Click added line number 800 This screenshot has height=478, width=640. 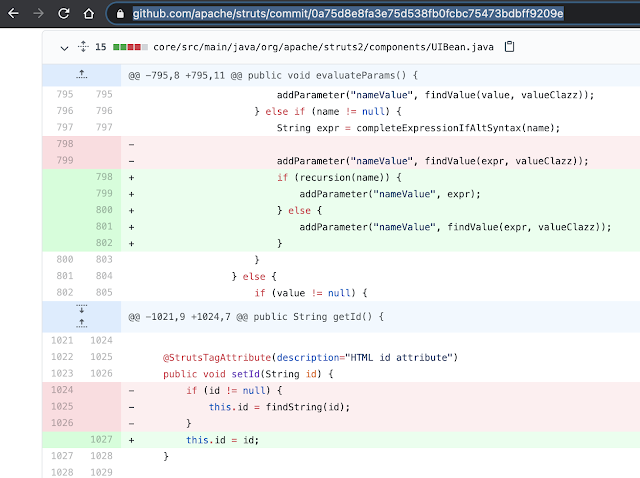[104, 210]
